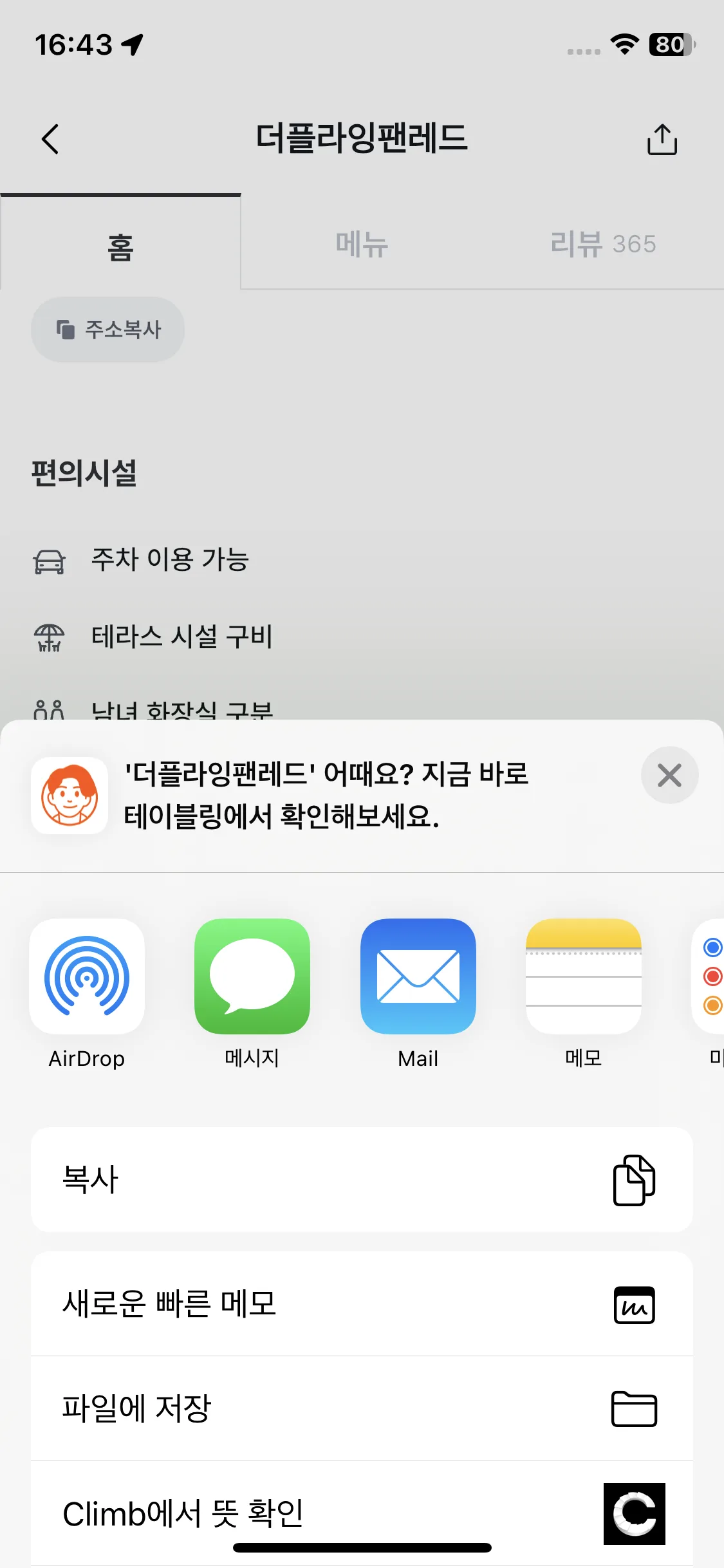Click '테라스 시설 구비' text
Screen dimensions: 724x1568
[x=182, y=637]
